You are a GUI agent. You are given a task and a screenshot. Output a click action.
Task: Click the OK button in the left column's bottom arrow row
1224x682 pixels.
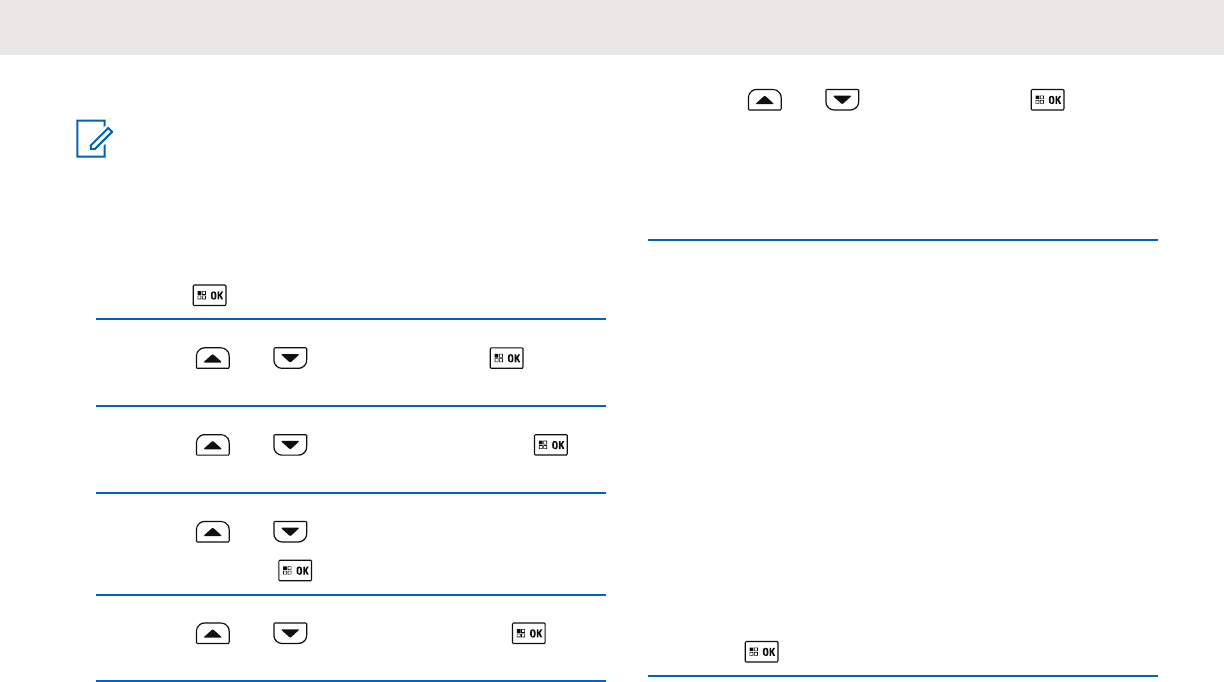[529, 633]
